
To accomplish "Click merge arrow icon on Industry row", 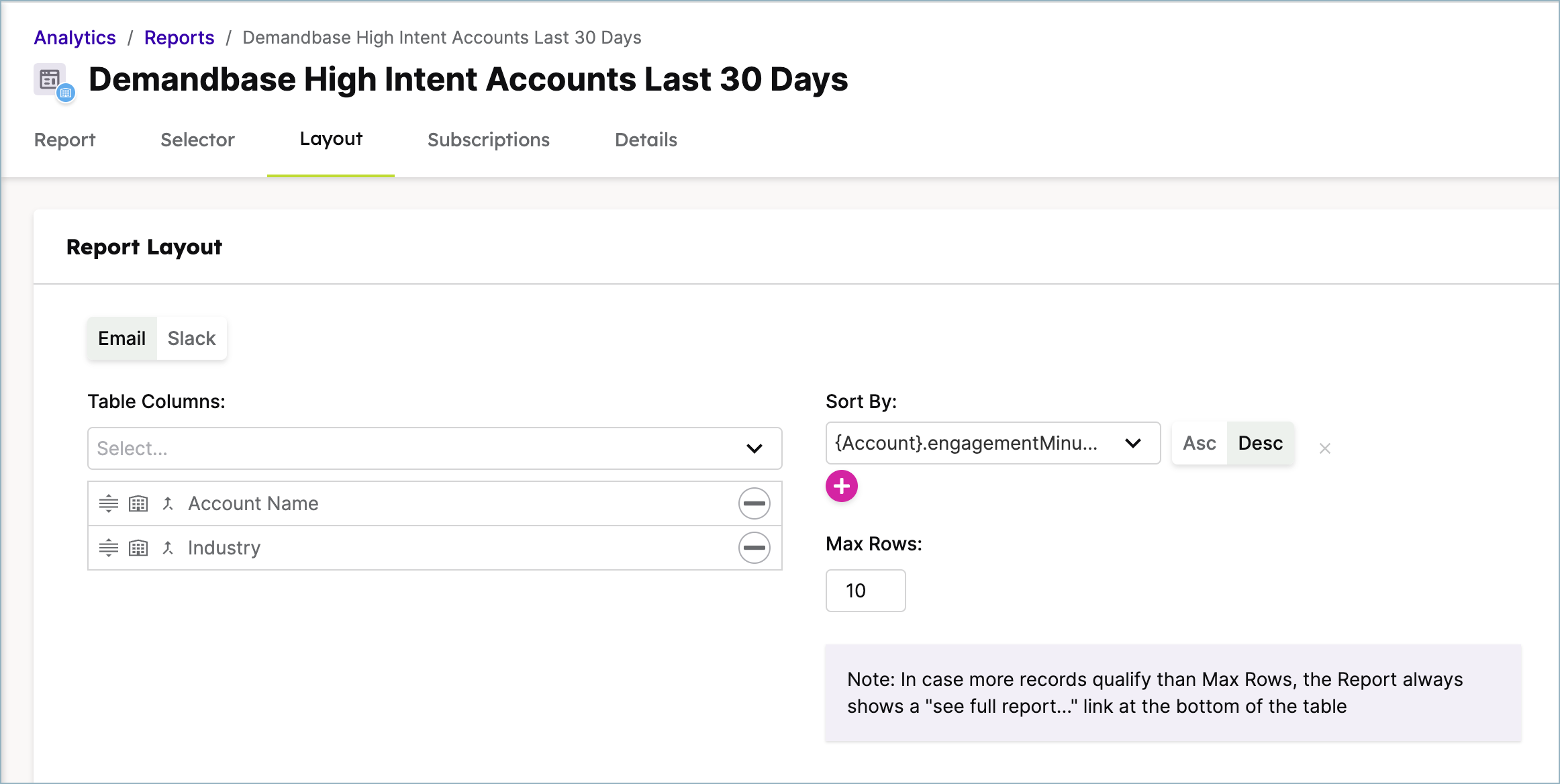I will (168, 548).
